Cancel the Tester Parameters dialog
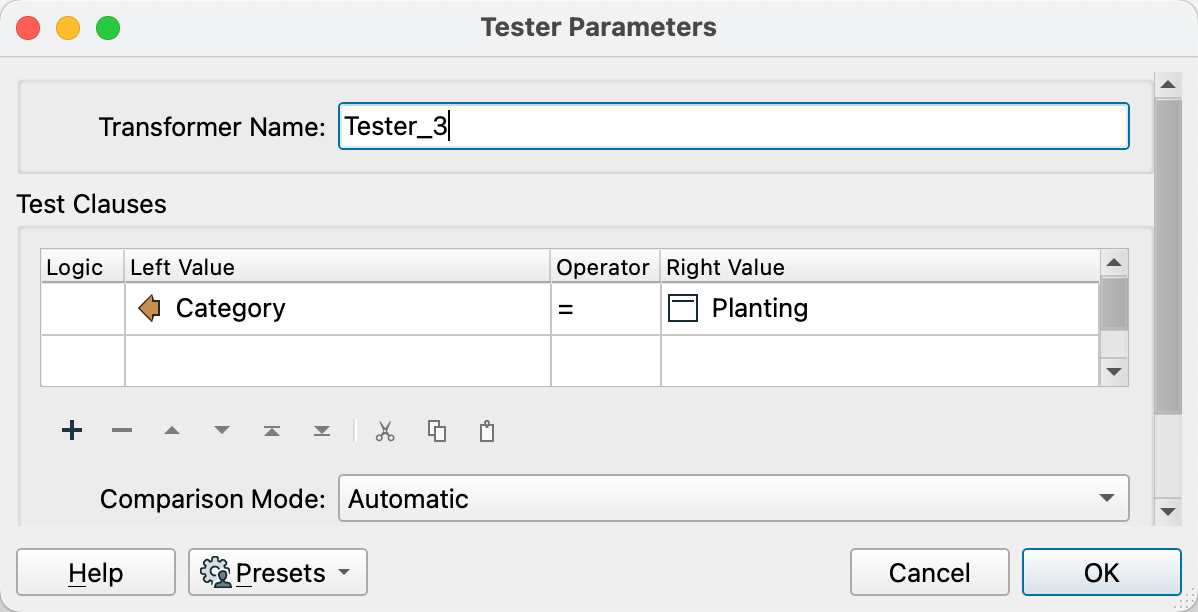Screen dimensions: 1198x612 [x=930, y=572]
